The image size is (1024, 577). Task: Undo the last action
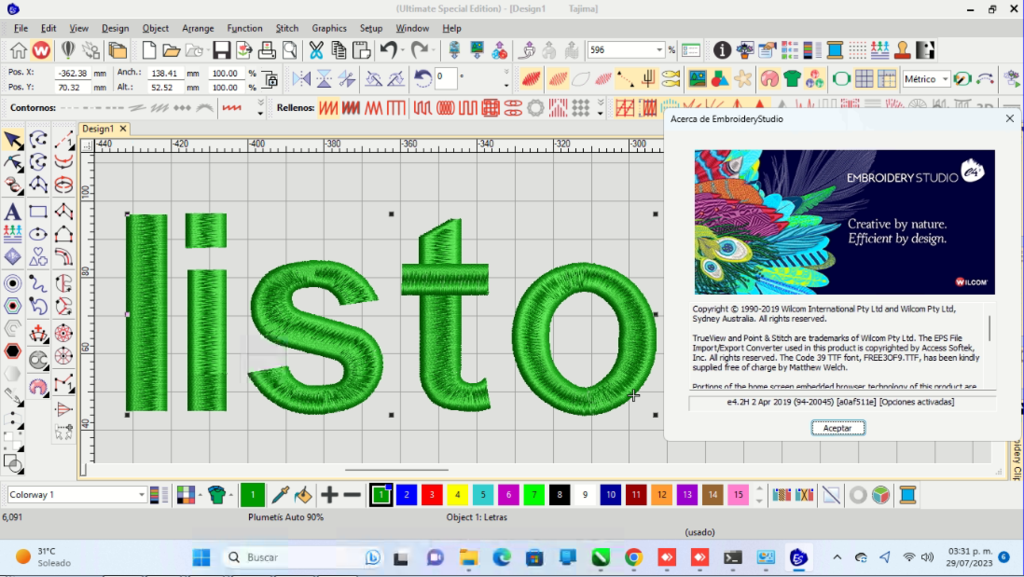pos(387,48)
